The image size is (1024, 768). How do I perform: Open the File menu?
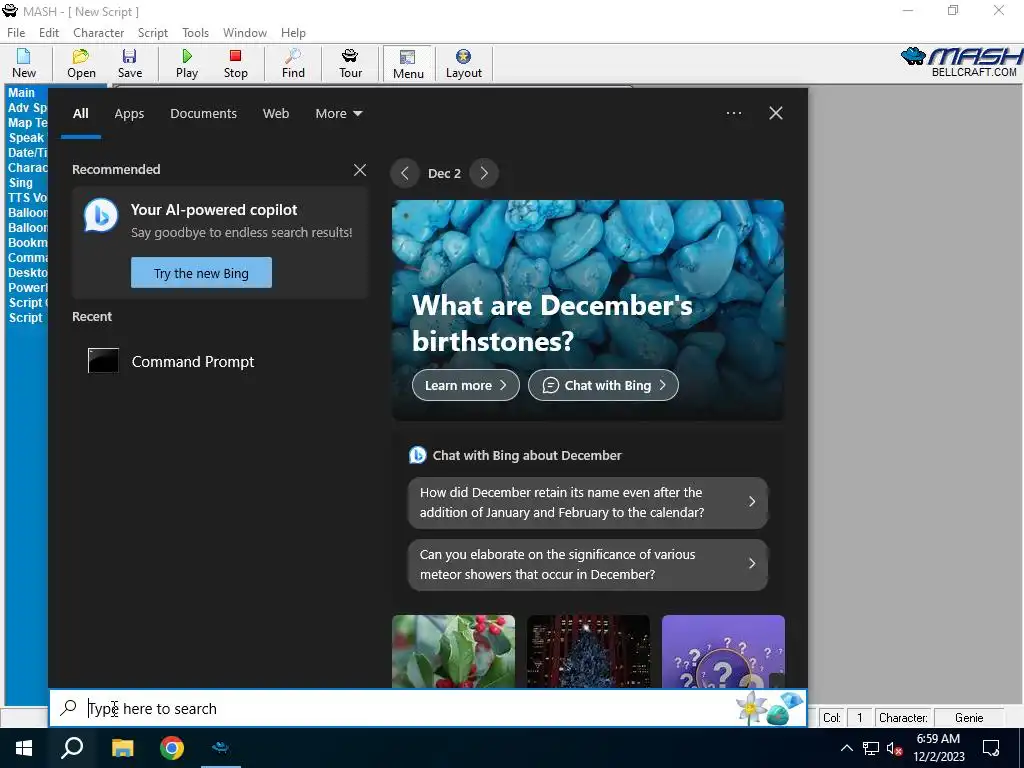pyautogui.click(x=16, y=33)
